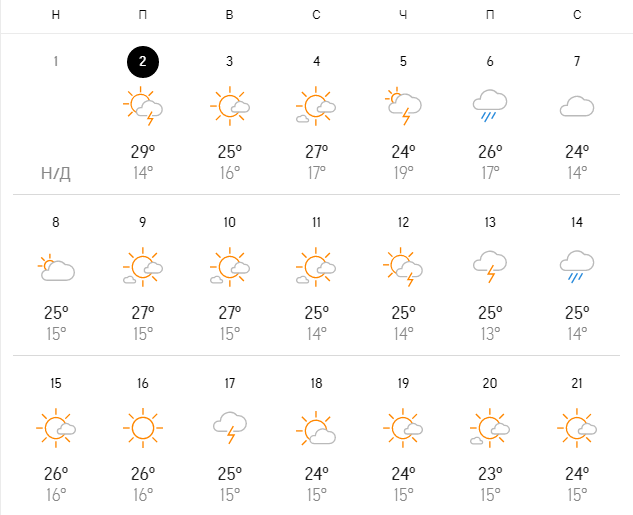Click the cloudy icon for day 7

click(577, 106)
